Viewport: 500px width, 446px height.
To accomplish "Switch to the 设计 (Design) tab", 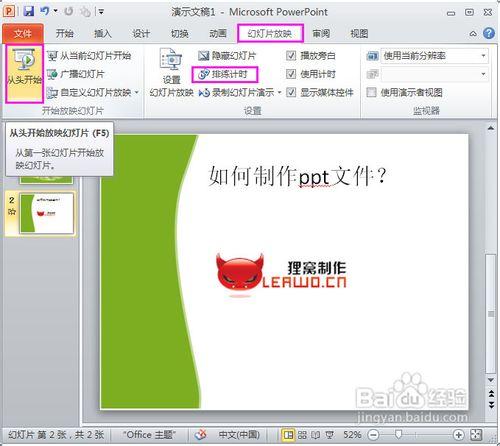I will coord(141,33).
